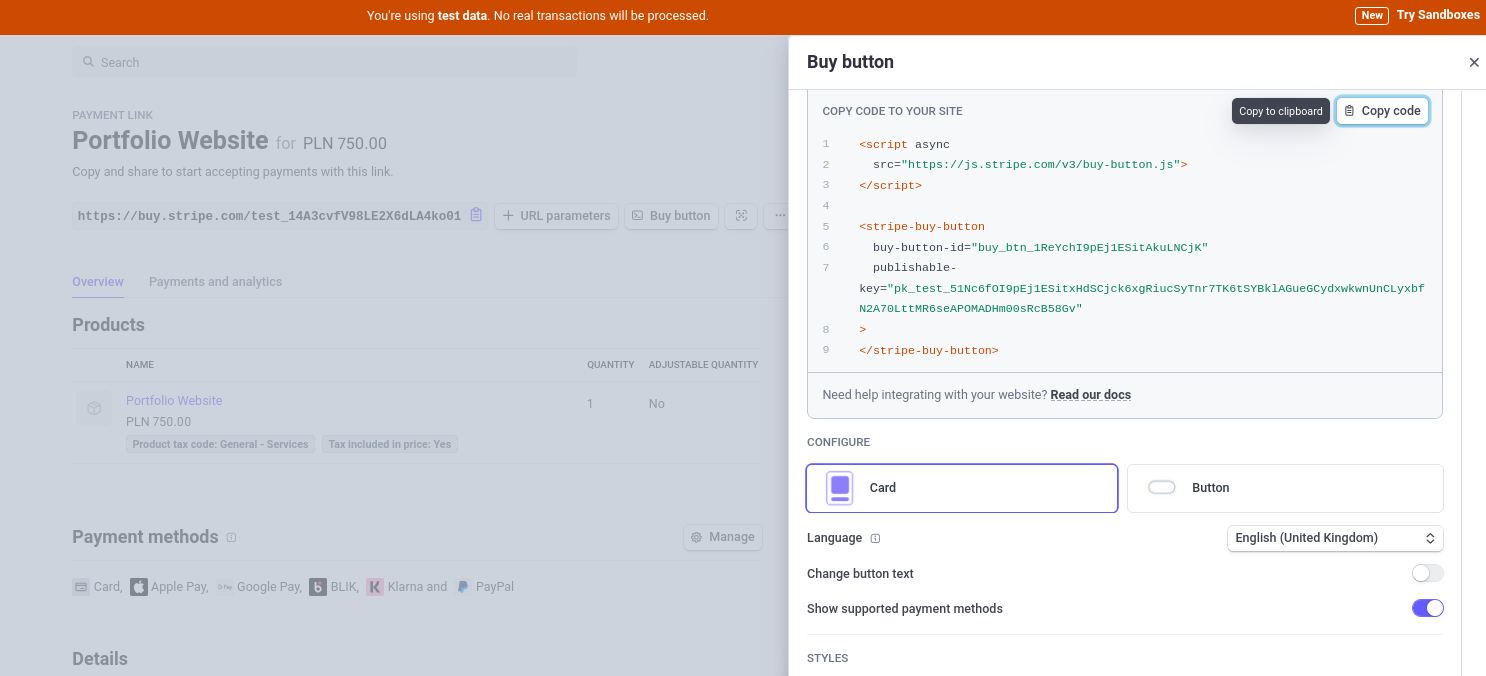Viewport: 1486px width, 676px height.
Task: Click the BLIK payment icon
Action: pos(318,587)
